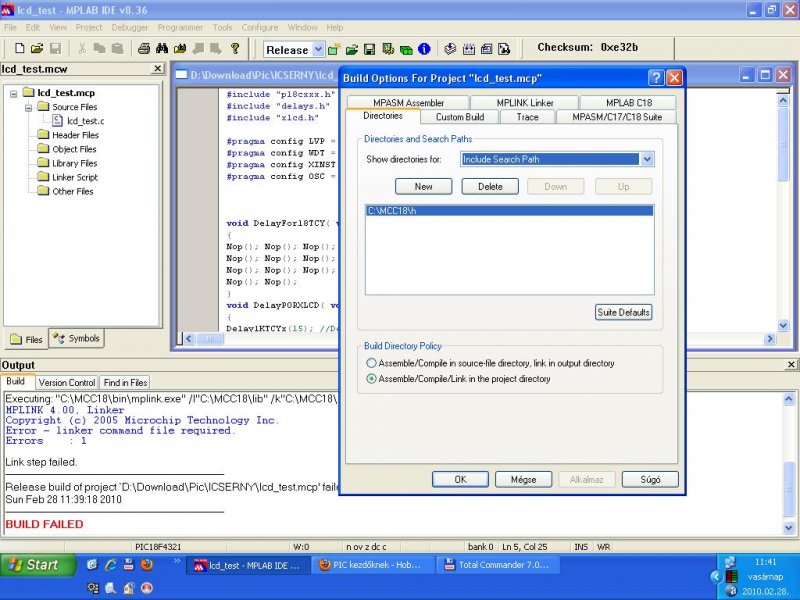Screen dimensions: 800x600
Task: Click the Make build icon
Action: [450, 49]
